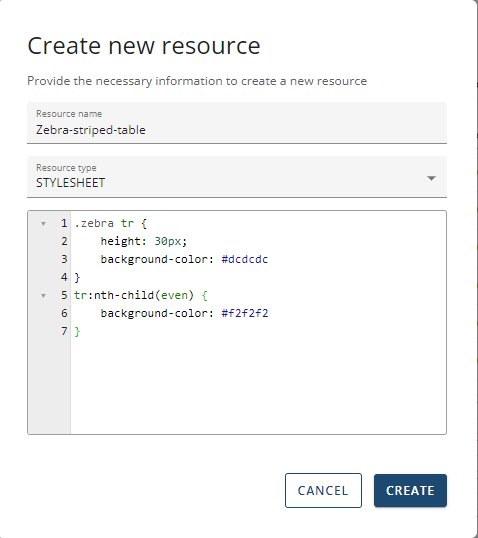Select line number 2 in the gutter
Viewport: 478px width, 538px height.
coord(64,241)
